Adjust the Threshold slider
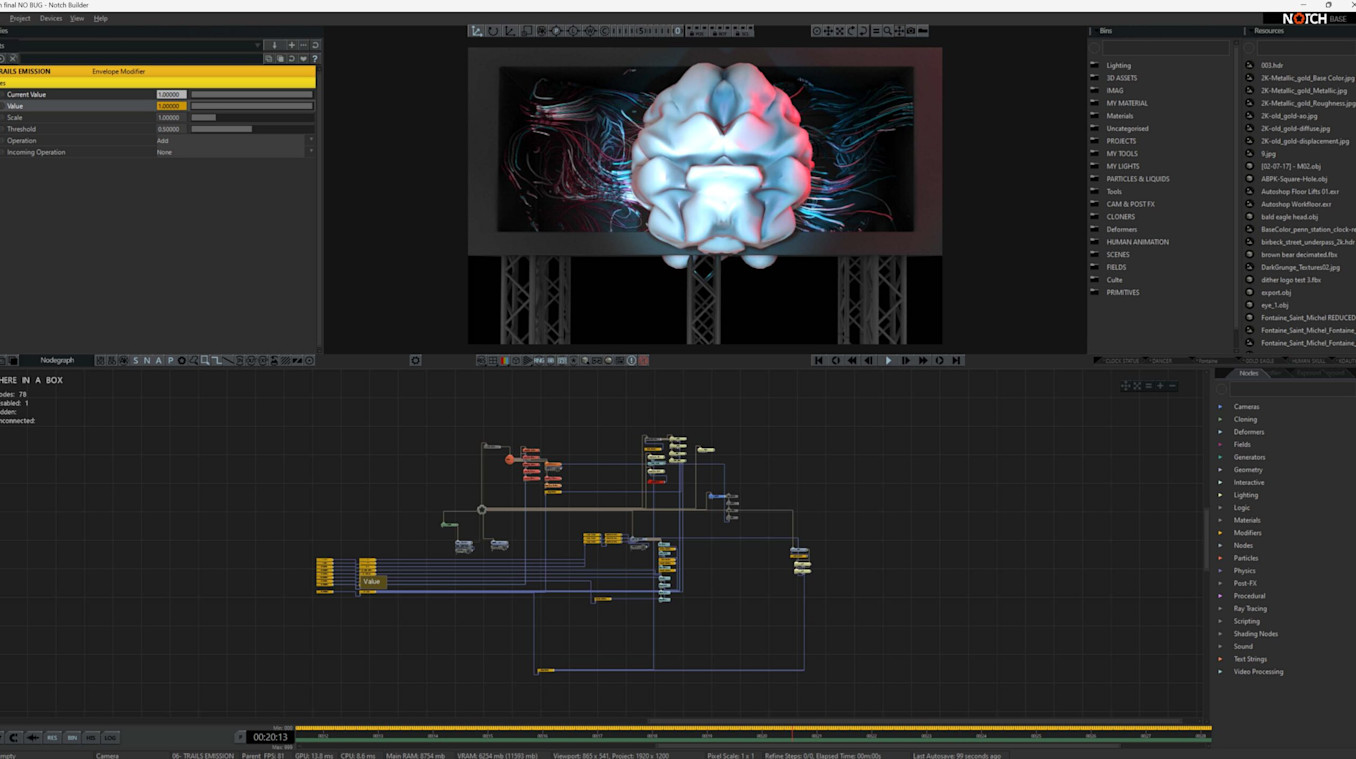Viewport: 1356px width, 759px height. [251, 129]
